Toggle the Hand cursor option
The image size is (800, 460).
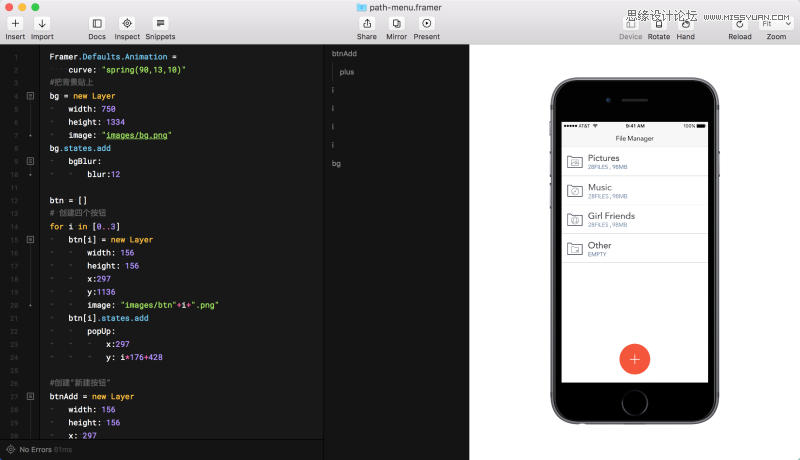[x=686, y=24]
